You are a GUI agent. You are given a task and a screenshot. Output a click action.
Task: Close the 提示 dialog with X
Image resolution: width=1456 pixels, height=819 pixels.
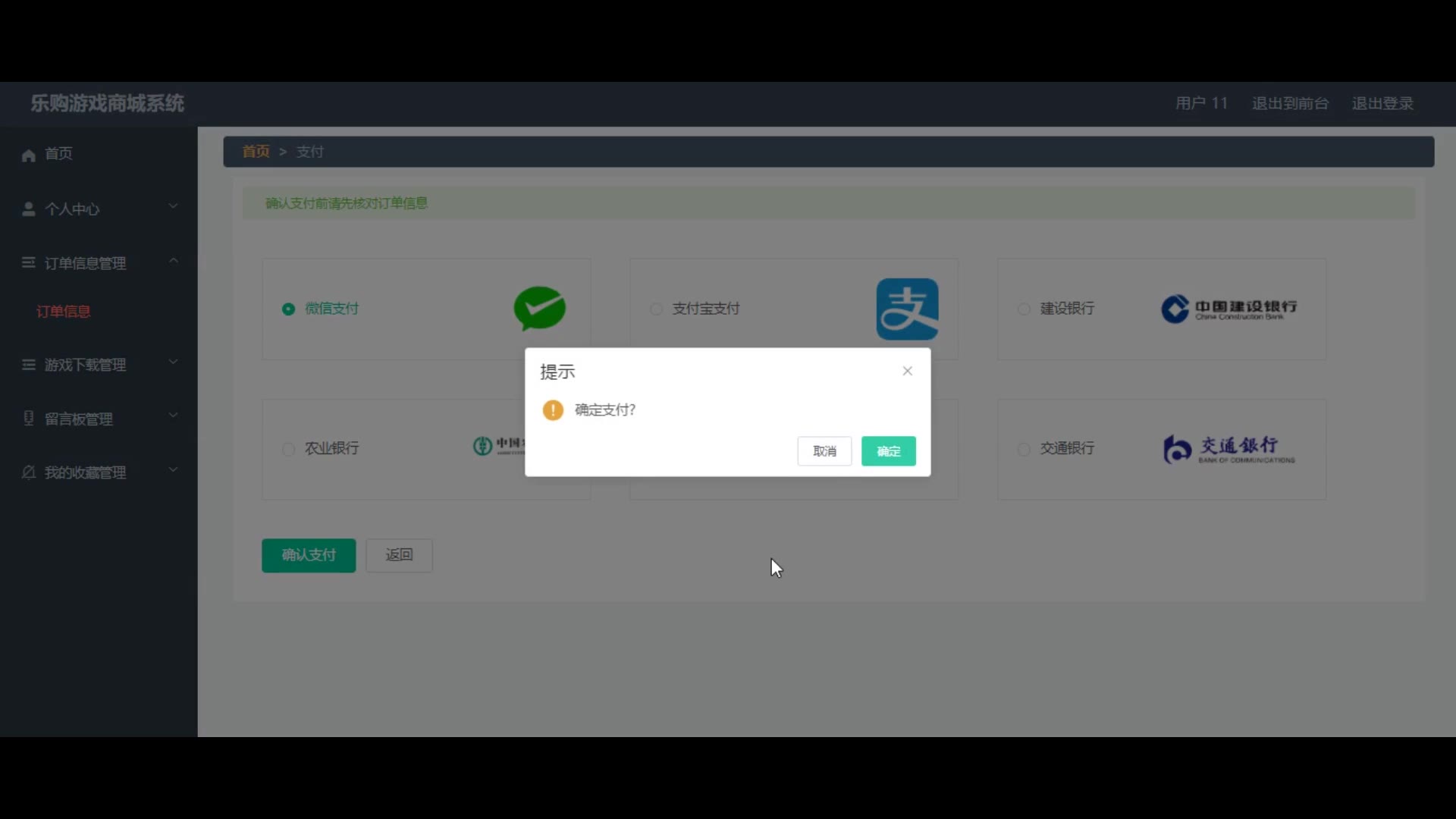(x=907, y=371)
